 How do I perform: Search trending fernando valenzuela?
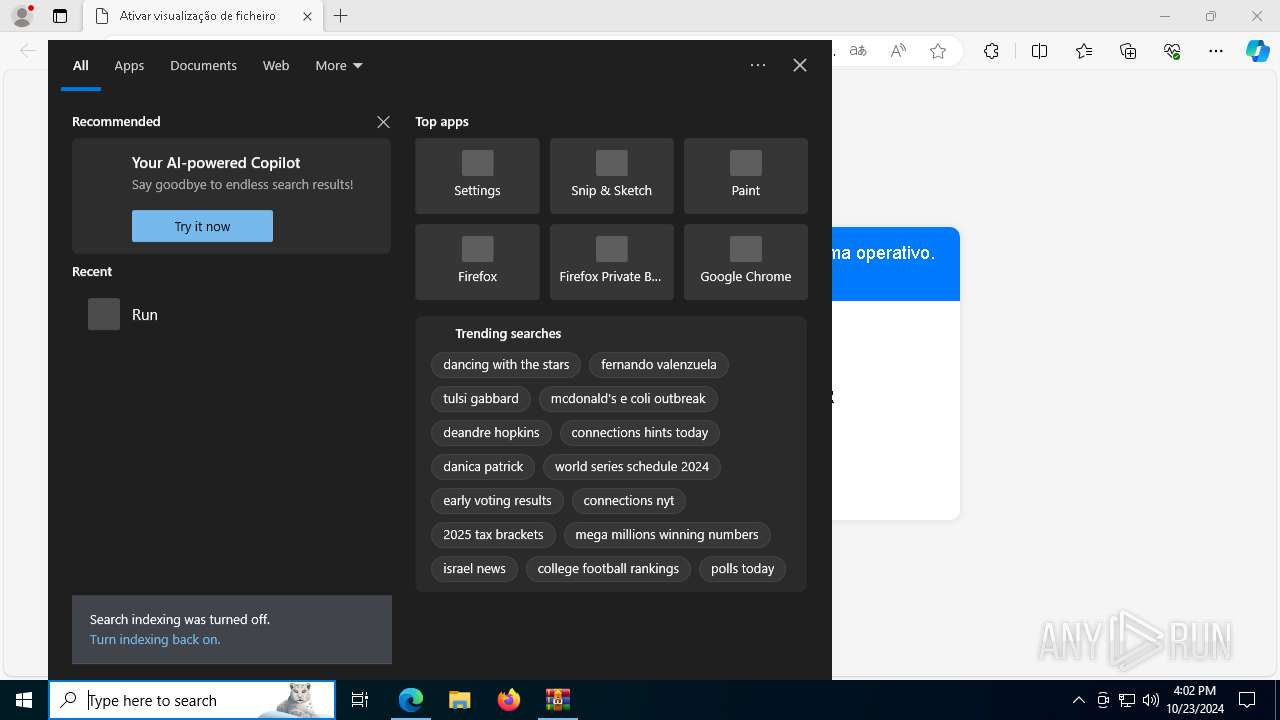coord(659,365)
